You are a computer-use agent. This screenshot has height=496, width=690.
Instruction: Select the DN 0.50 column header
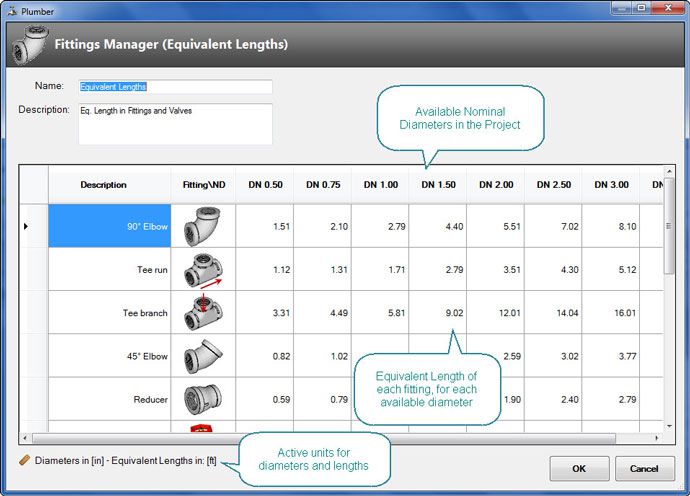click(x=265, y=185)
